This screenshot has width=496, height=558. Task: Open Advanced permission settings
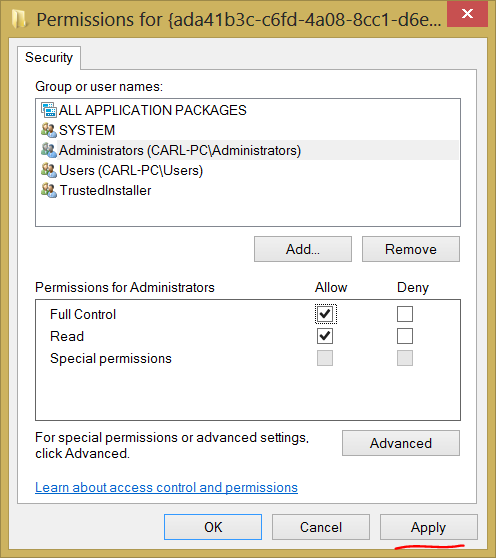pyautogui.click(x=401, y=443)
